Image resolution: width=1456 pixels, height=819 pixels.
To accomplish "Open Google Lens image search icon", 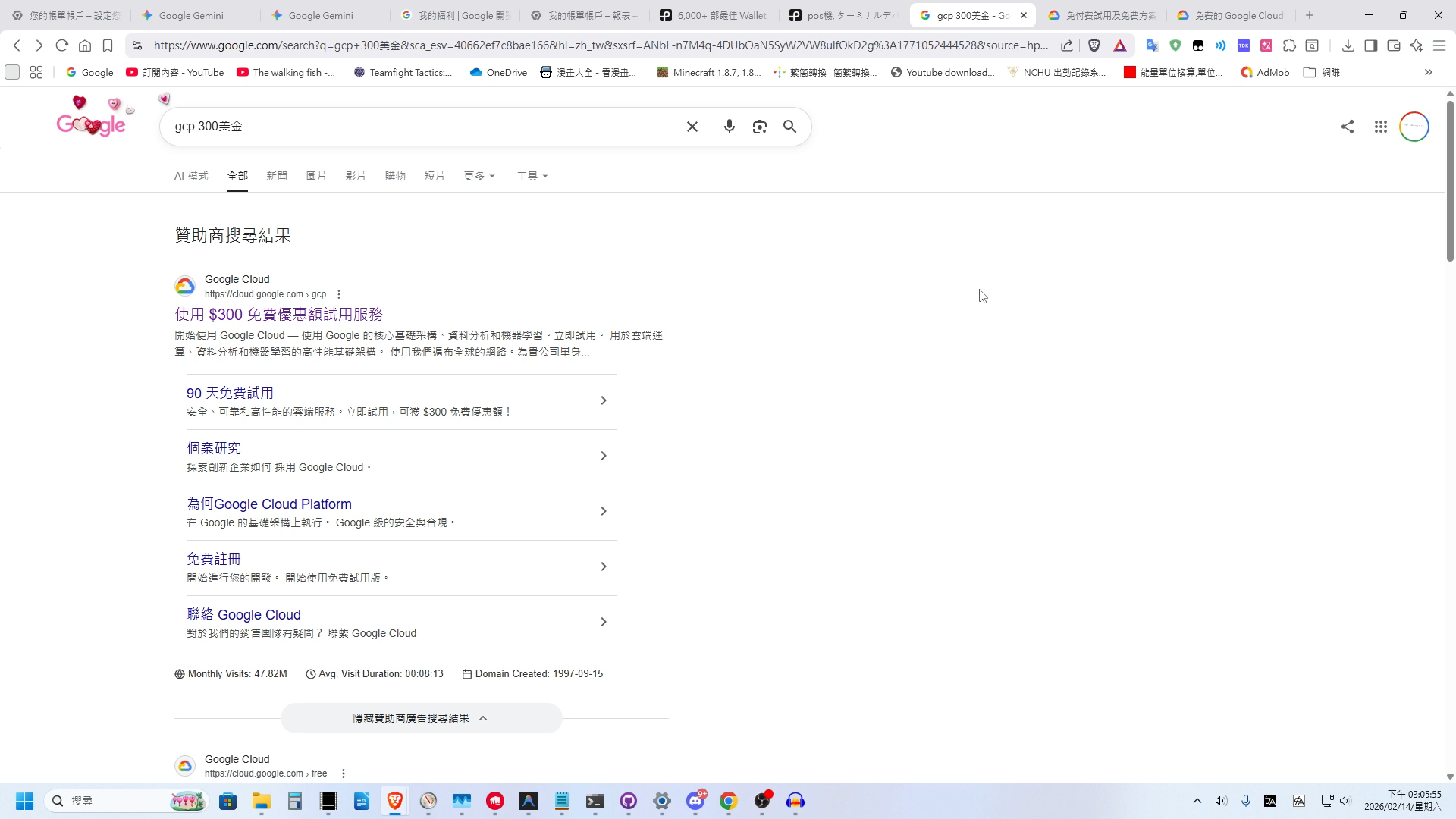I will click(759, 127).
